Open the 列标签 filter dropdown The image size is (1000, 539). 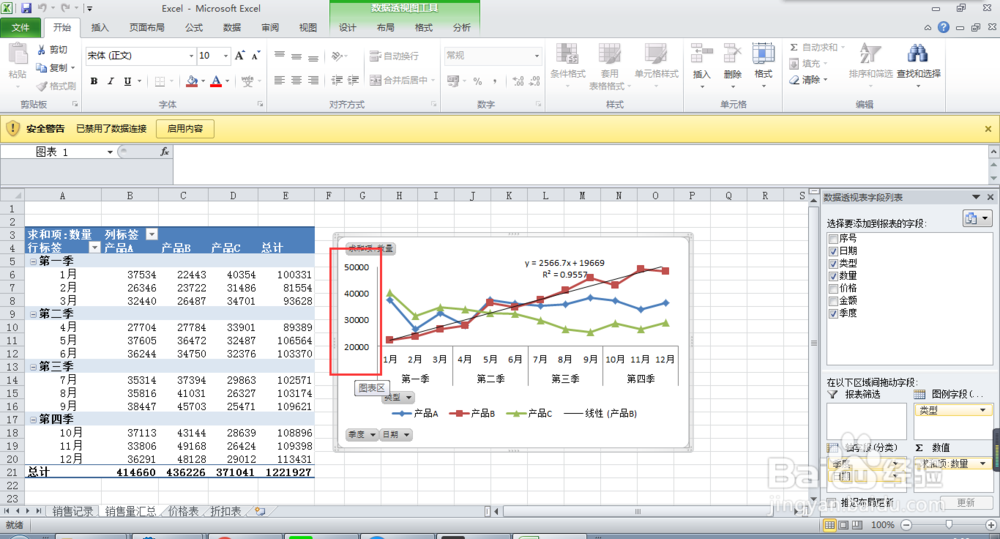pos(152,234)
